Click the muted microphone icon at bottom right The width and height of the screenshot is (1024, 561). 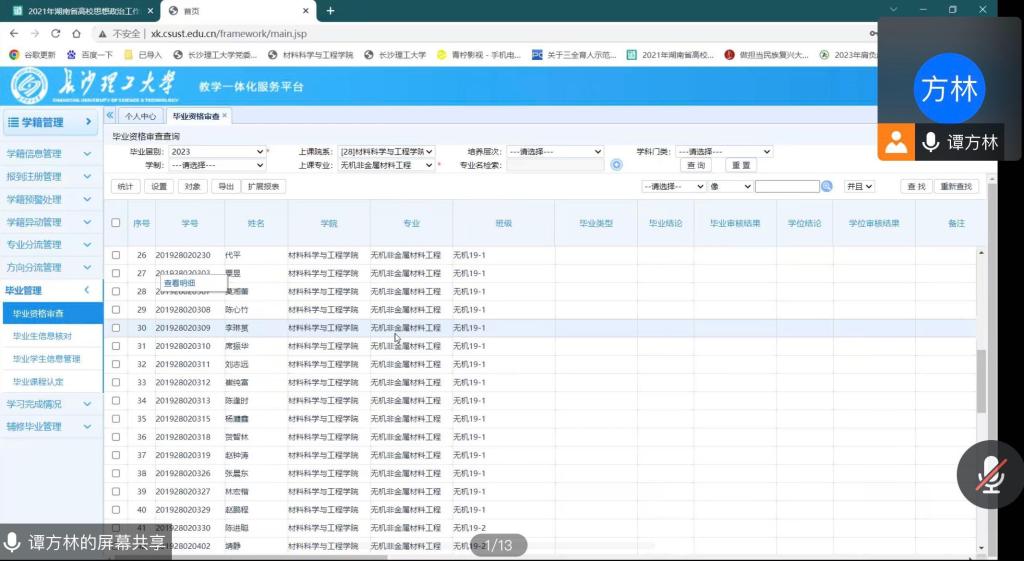pyautogui.click(x=989, y=474)
